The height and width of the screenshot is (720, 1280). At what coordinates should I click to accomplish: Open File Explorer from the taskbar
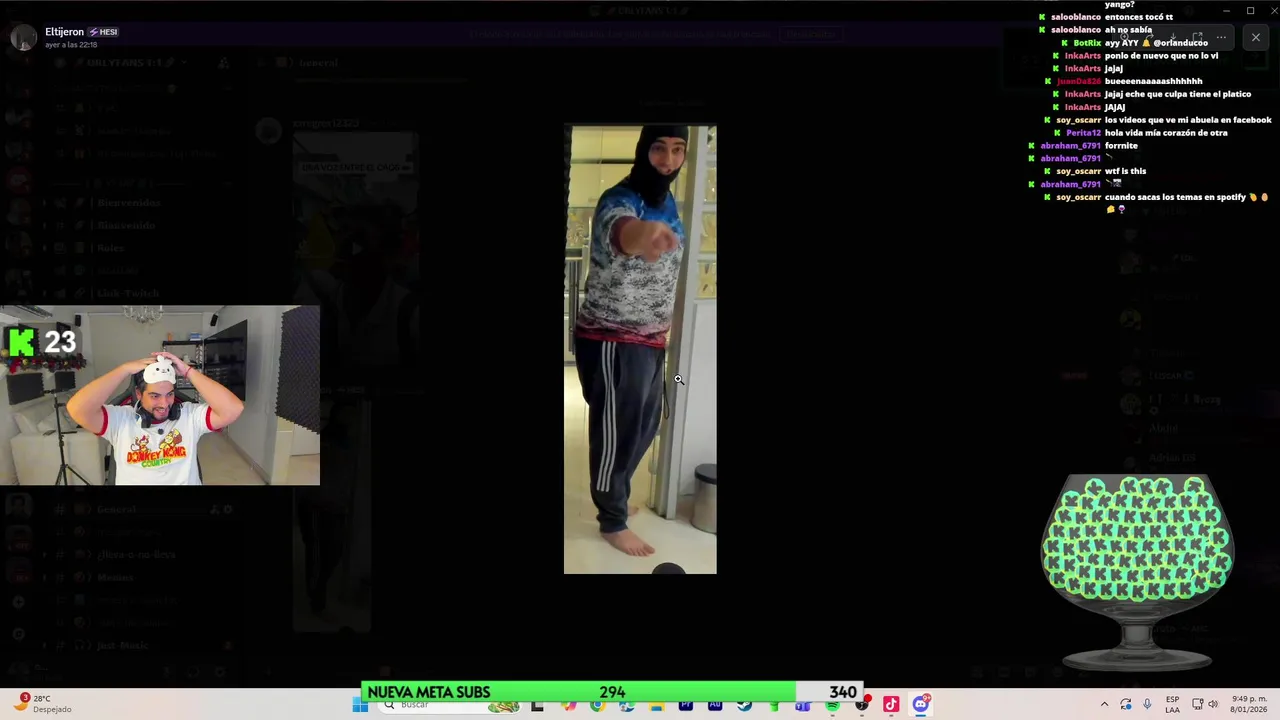click(657, 705)
